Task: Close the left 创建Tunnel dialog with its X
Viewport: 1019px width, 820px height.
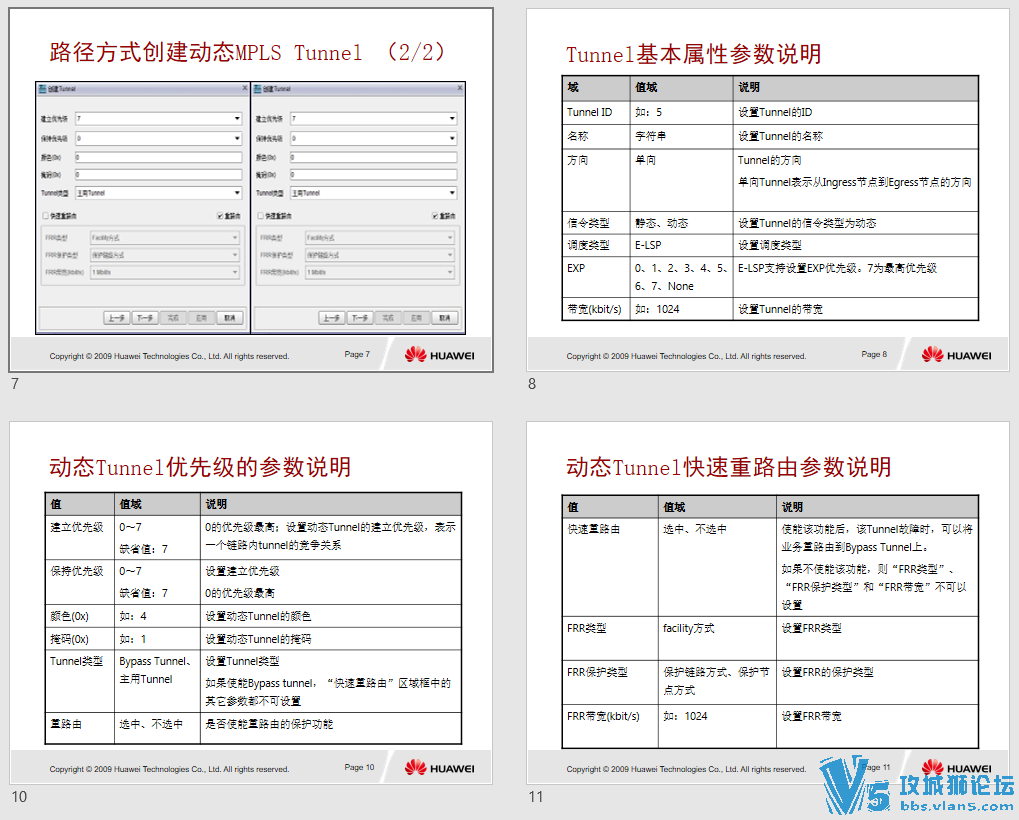Action: [245, 88]
